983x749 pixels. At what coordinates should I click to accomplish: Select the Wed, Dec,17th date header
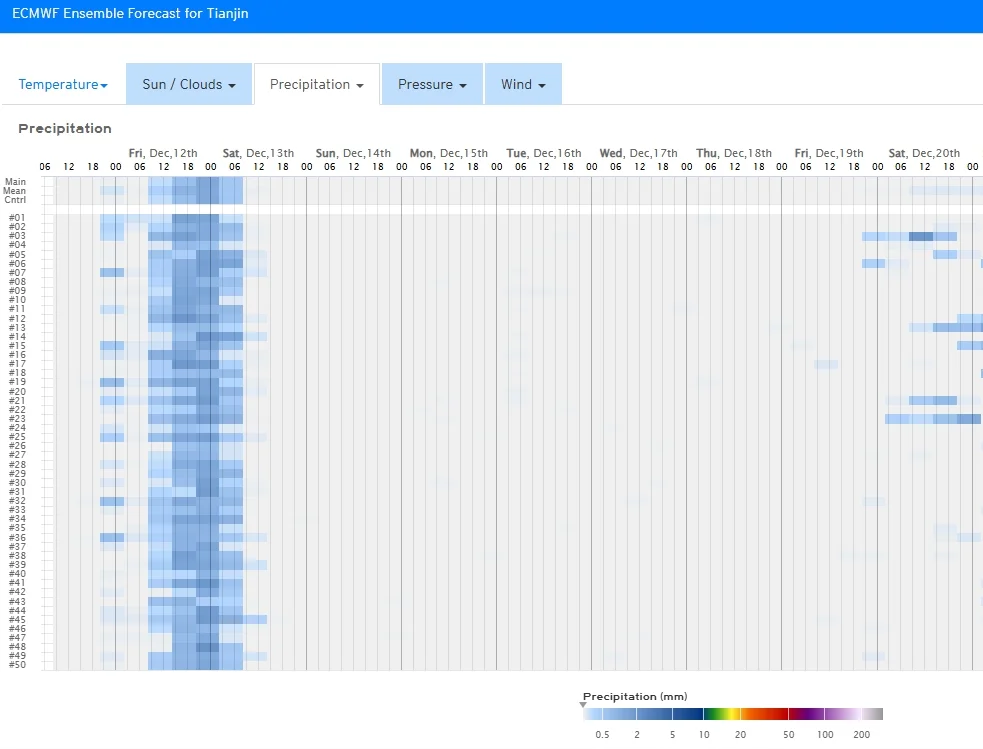point(638,153)
